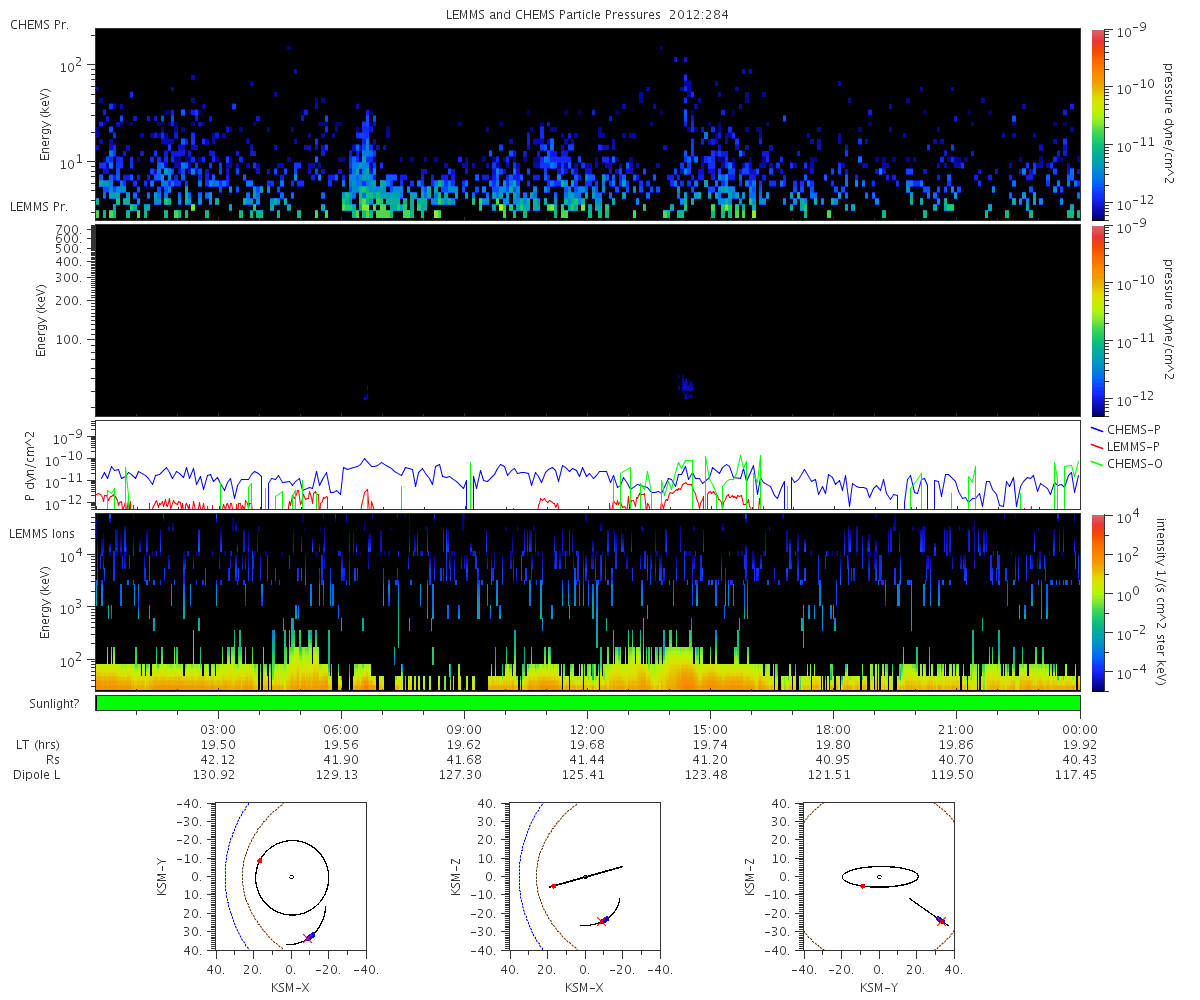Click the LEMMS Ions intensity color bar
This screenshot has width=1200, height=1000.
tap(1097, 603)
